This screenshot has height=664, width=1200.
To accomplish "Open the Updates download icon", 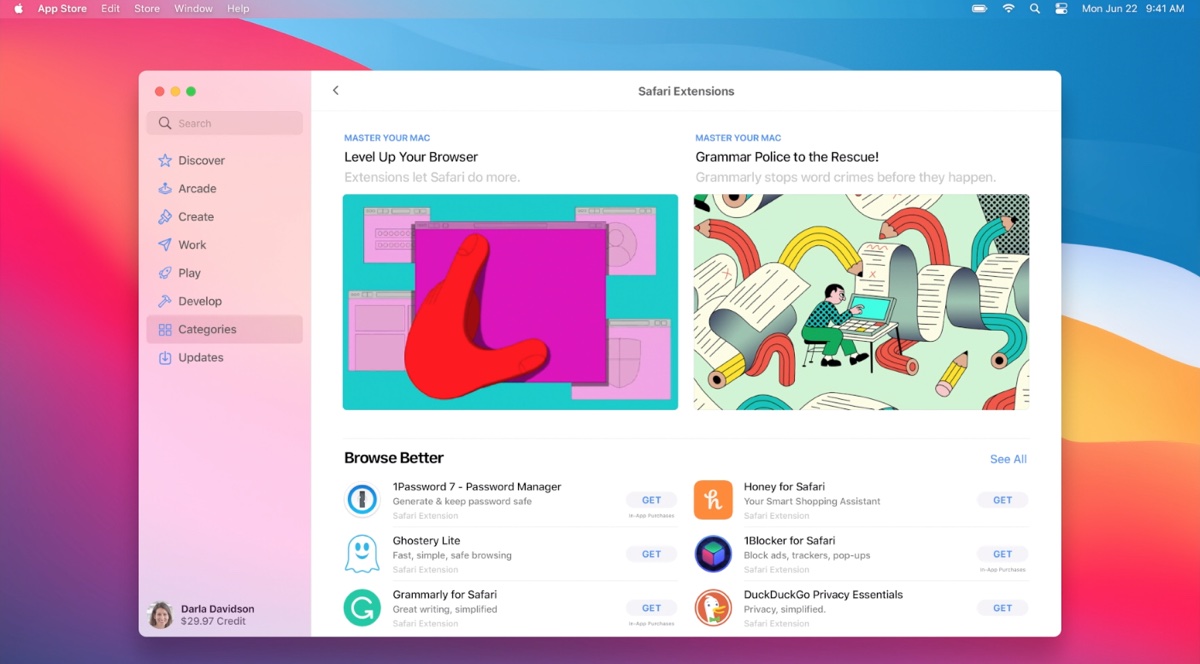I will [x=165, y=357].
